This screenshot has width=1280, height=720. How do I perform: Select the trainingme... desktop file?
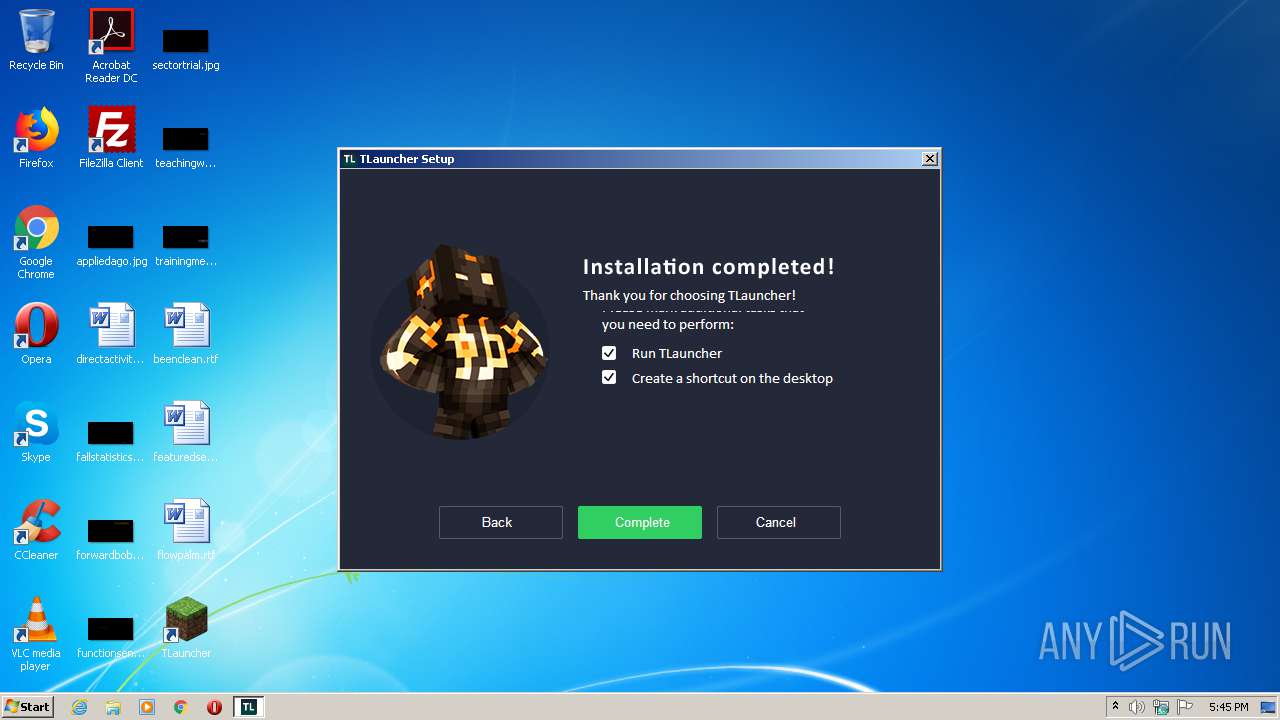[x=186, y=246]
